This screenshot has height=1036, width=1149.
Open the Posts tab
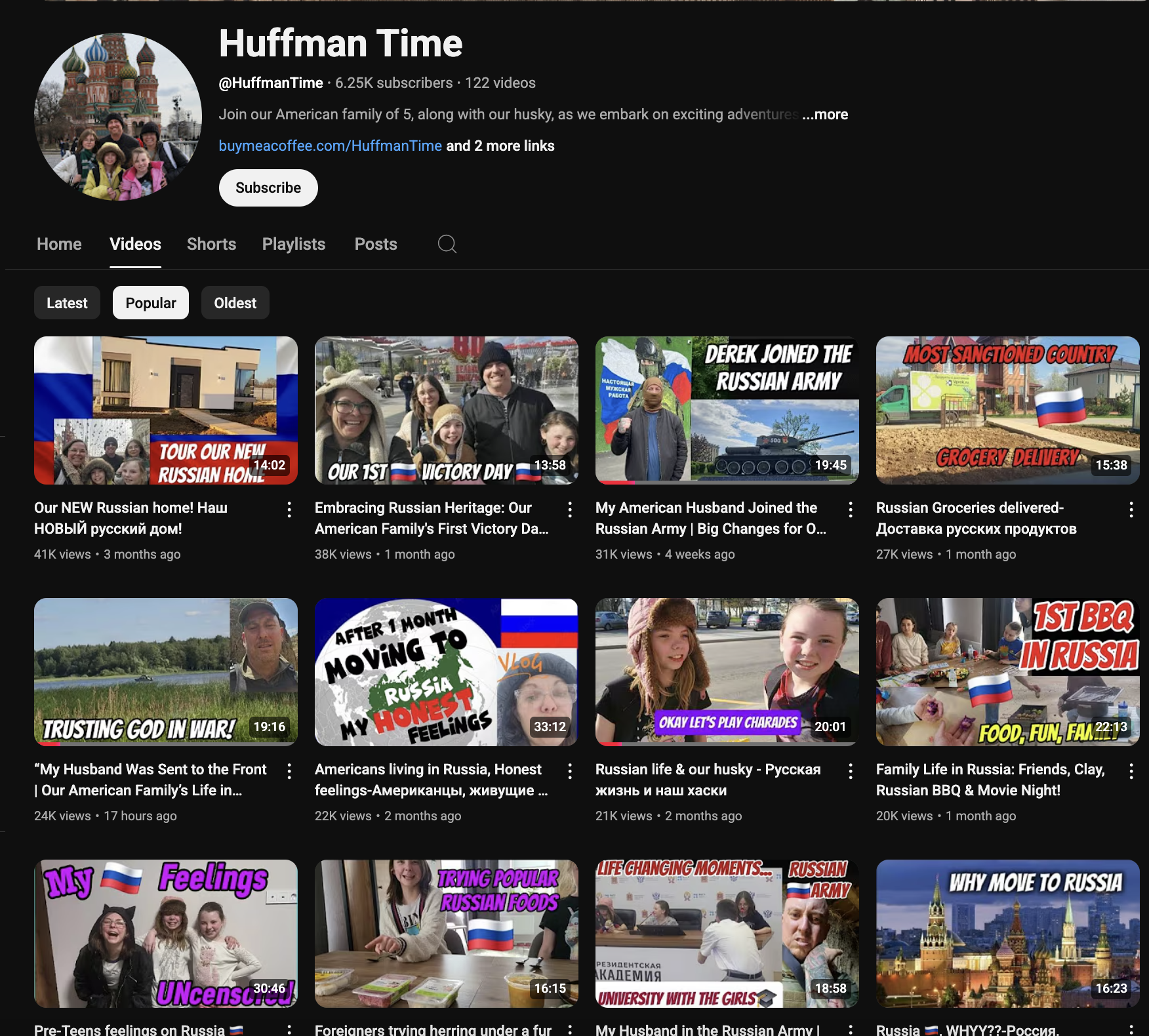click(376, 244)
